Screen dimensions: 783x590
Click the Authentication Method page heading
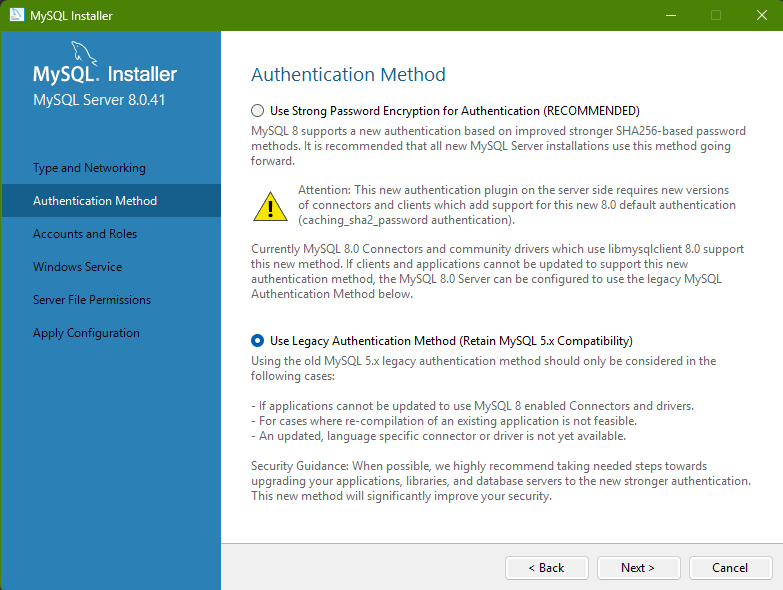point(348,75)
